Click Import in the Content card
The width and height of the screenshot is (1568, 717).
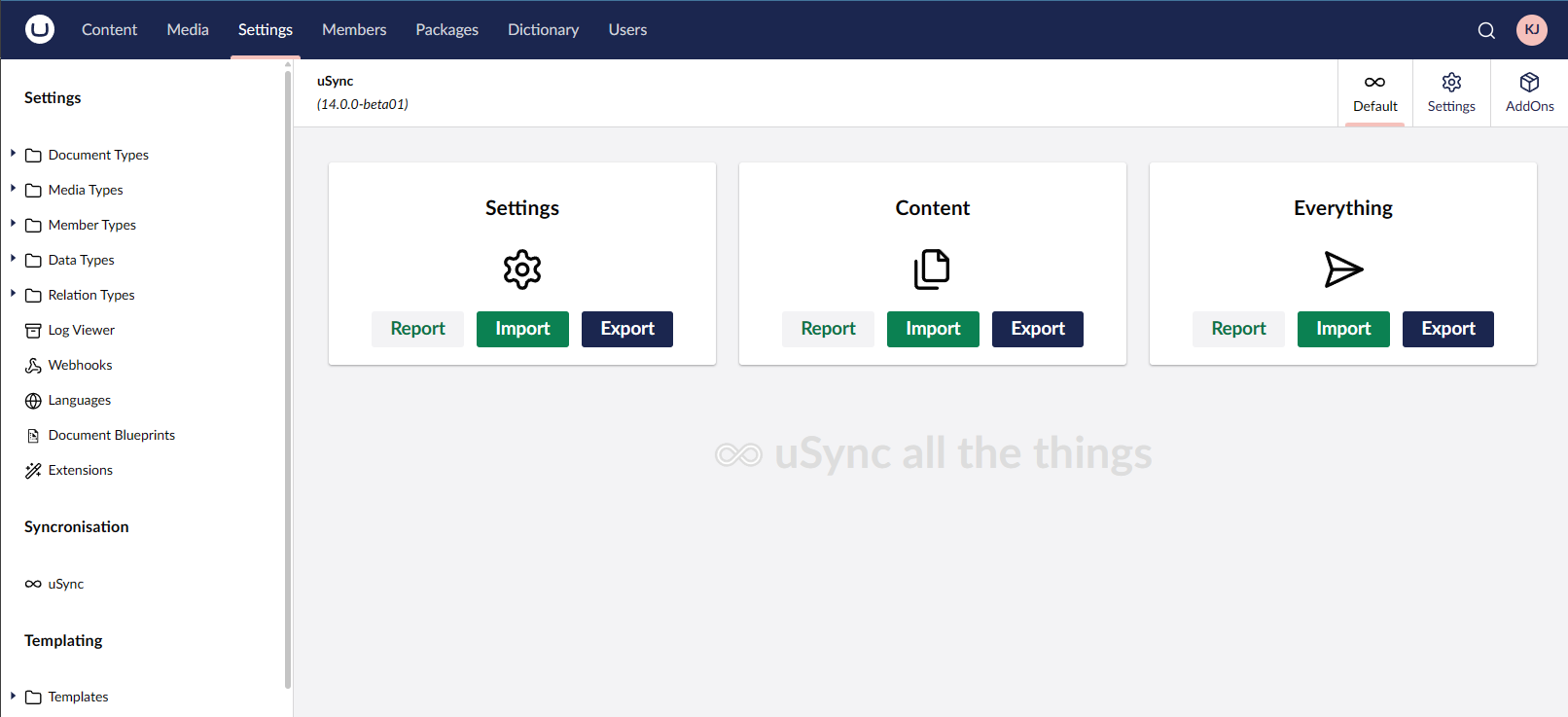(933, 329)
